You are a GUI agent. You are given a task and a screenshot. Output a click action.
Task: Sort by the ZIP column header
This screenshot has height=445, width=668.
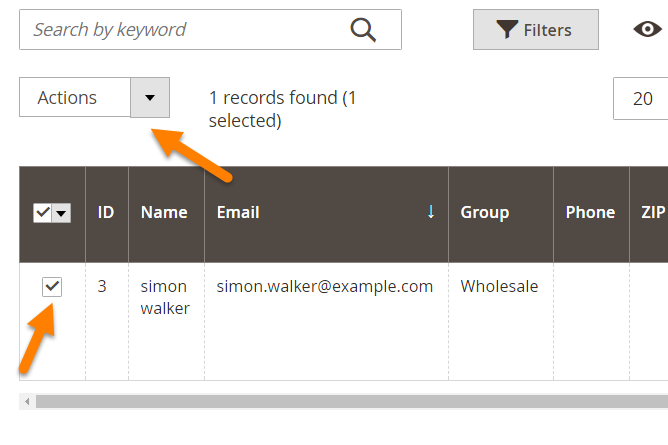pos(654,212)
